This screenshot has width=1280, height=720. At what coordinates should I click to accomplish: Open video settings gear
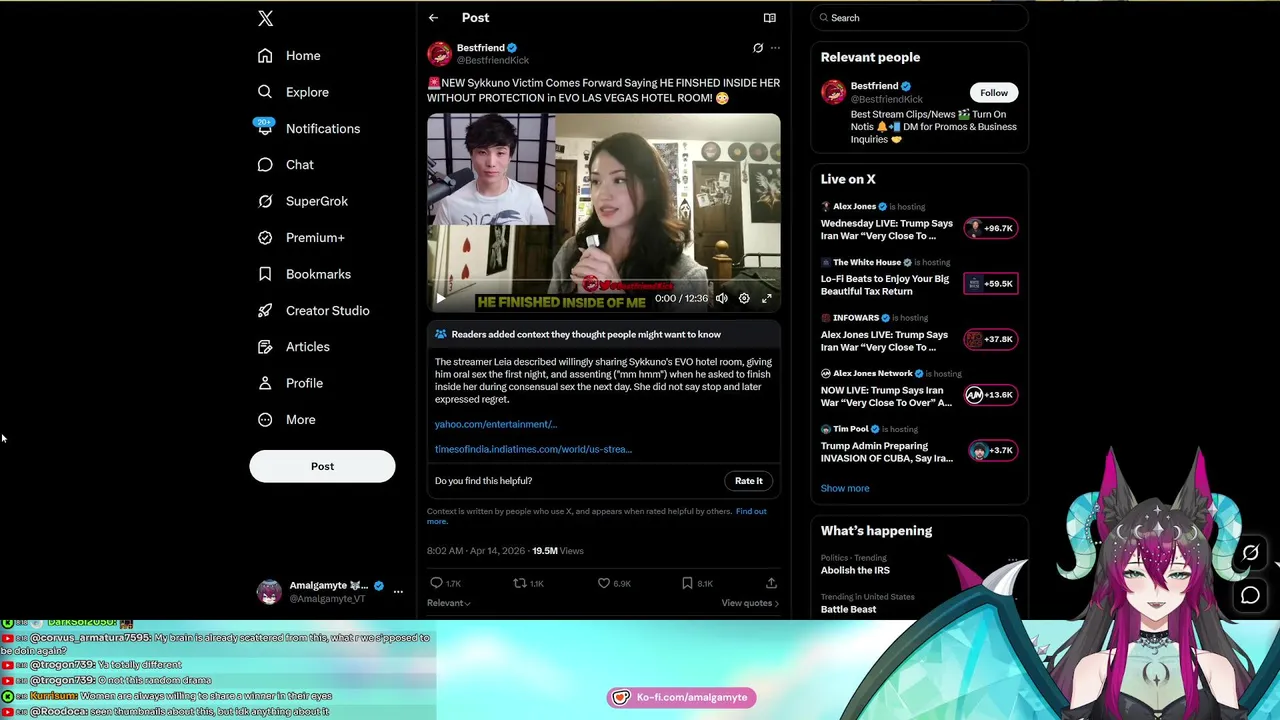[x=744, y=298]
